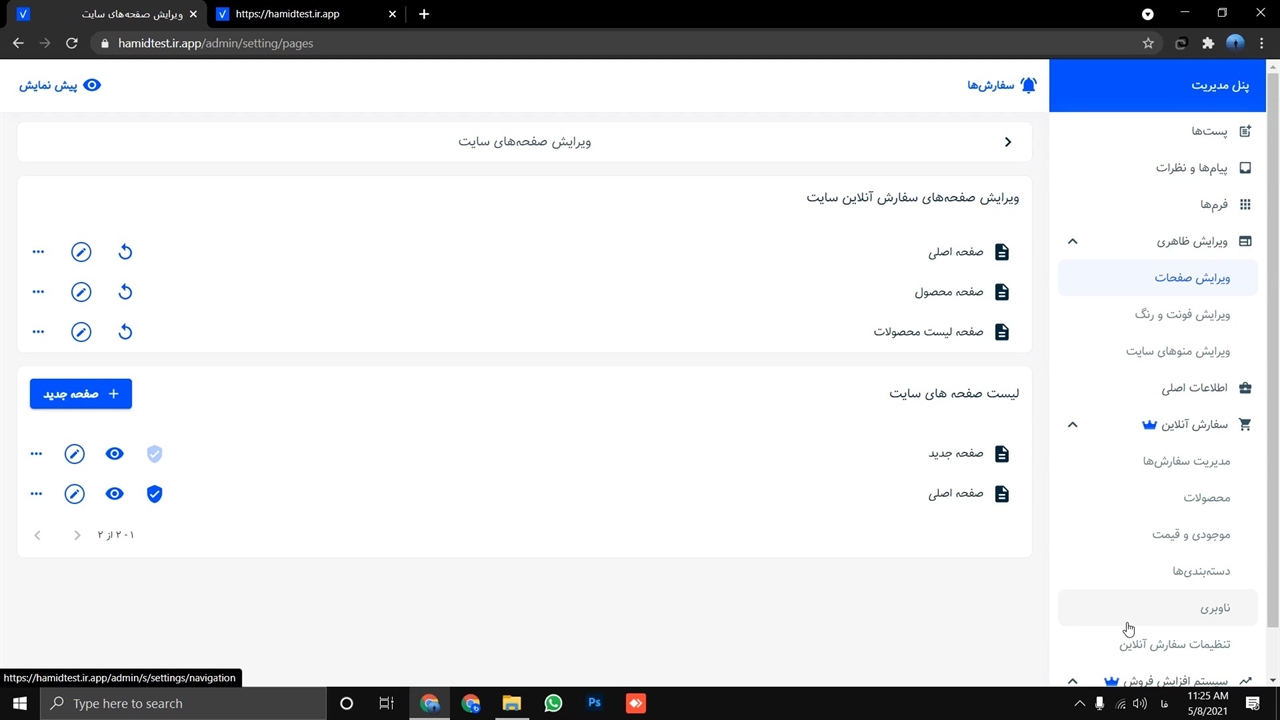Open more options for صفحه لیست محصولات

pyautogui.click(x=38, y=332)
